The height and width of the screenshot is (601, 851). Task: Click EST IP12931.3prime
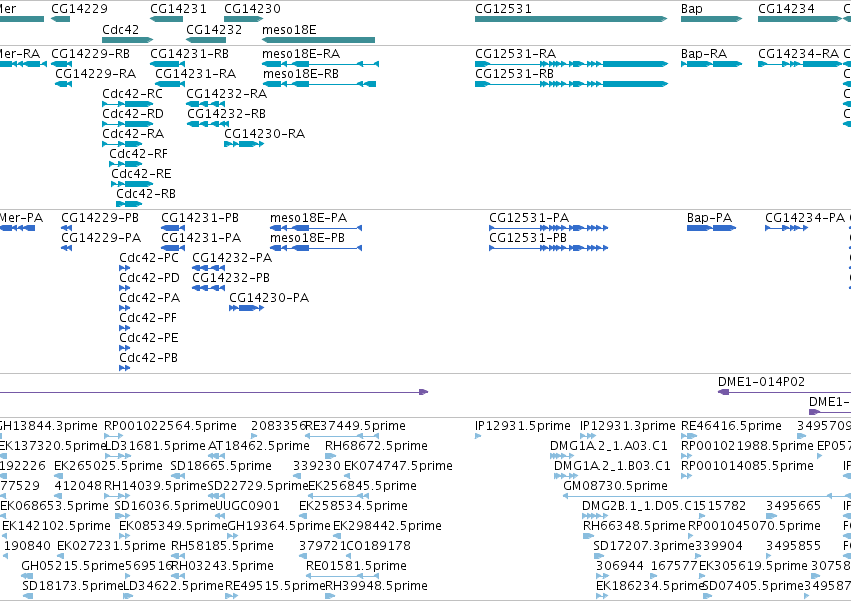(627, 426)
